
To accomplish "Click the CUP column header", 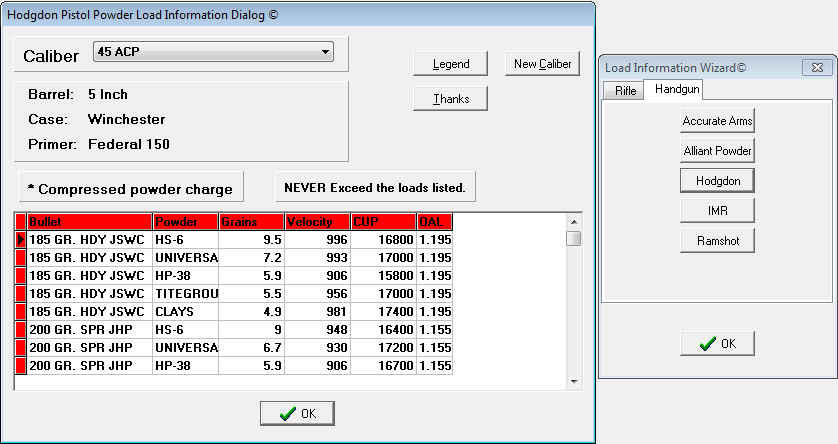I will point(384,221).
